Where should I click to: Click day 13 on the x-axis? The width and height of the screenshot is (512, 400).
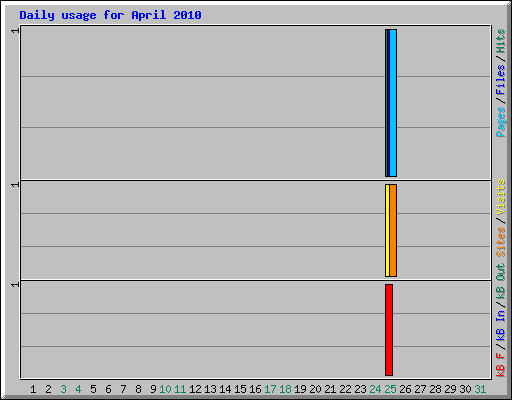(210, 389)
